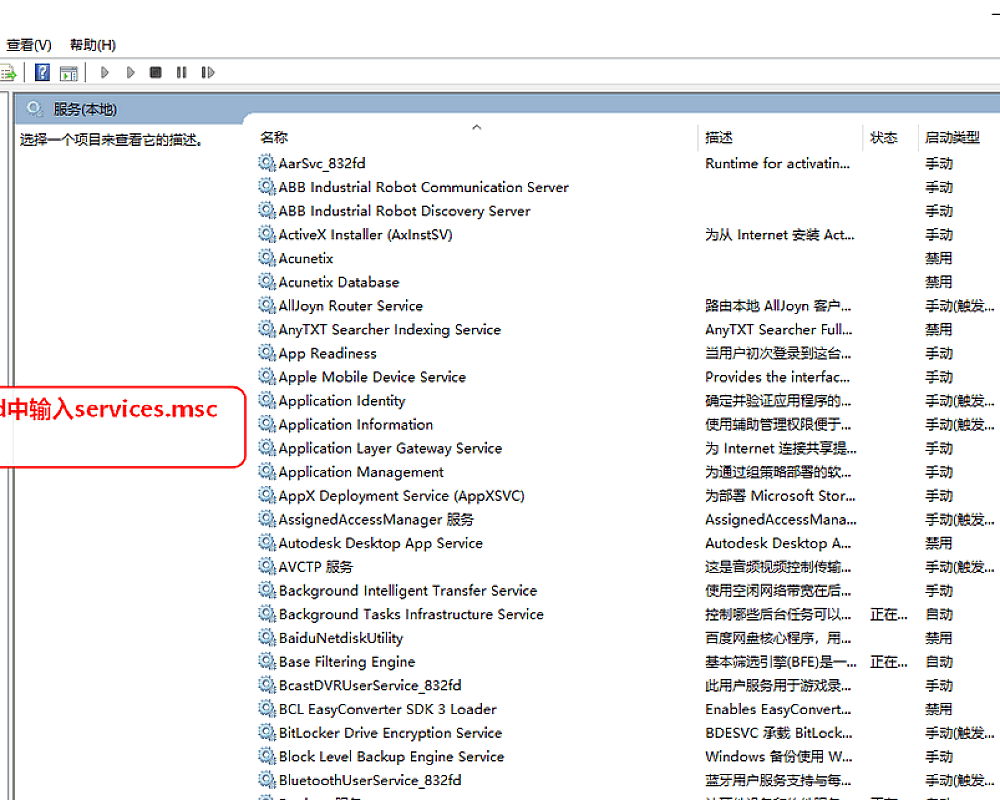Click the gear icon beside 服务(本地)
The height and width of the screenshot is (800, 1000).
tap(35, 109)
